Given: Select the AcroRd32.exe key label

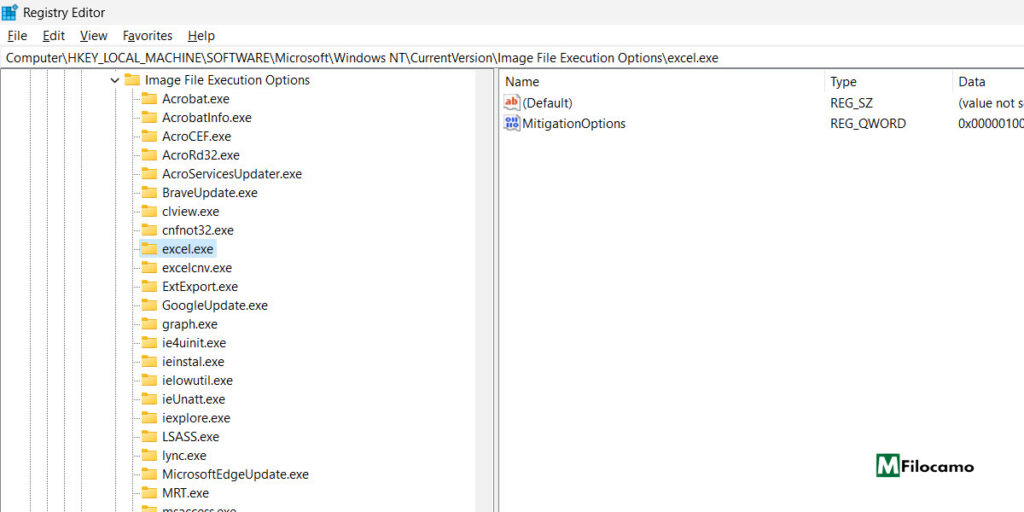Looking at the screenshot, I should 200,155.
